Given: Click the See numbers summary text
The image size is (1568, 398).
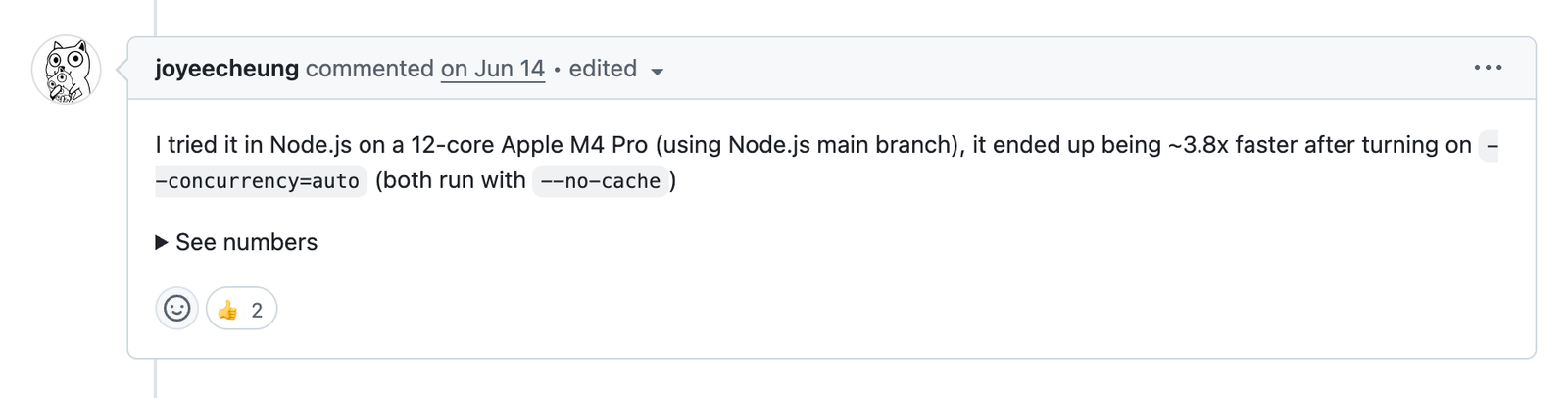Looking at the screenshot, I should 247,242.
